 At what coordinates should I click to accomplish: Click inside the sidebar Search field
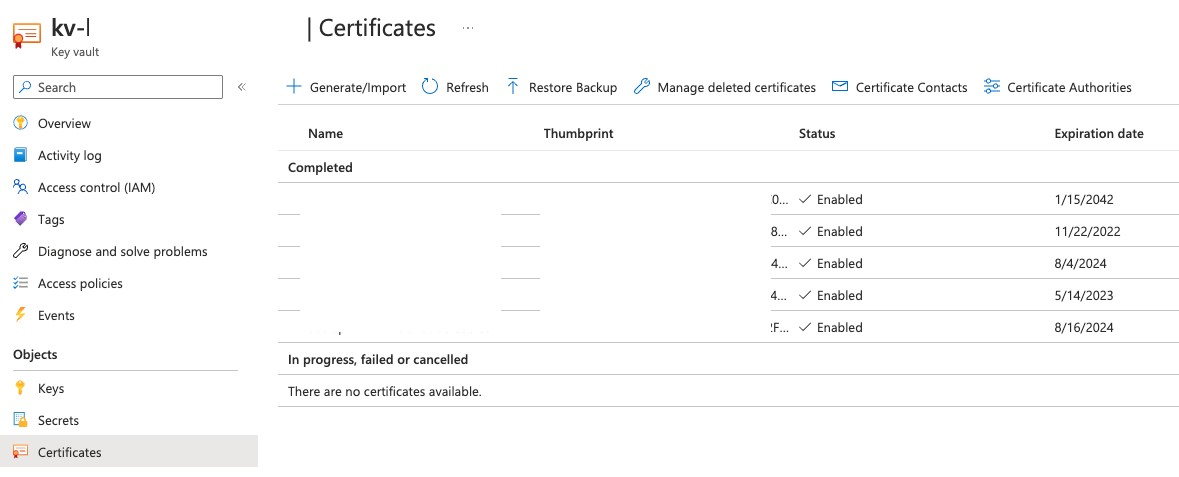(x=118, y=87)
